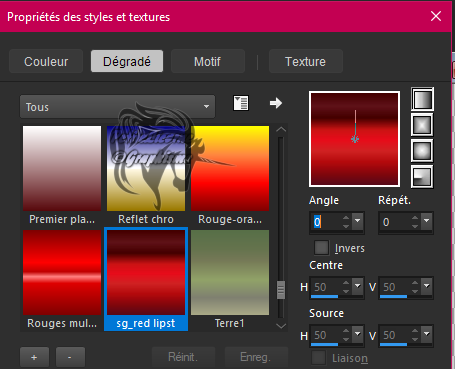Click the Enreg. button
Screen dimensions: 455x369
point(256,357)
